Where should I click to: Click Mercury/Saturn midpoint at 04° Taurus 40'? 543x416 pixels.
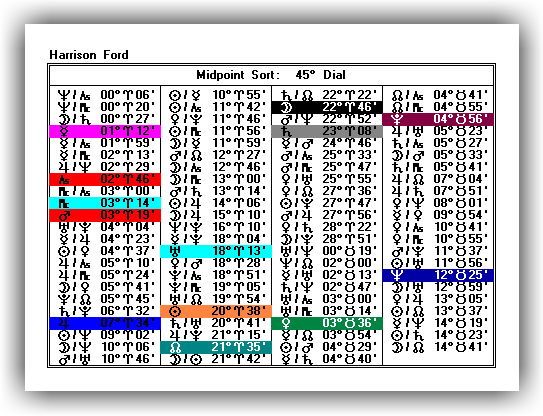pyautogui.click(x=328, y=359)
